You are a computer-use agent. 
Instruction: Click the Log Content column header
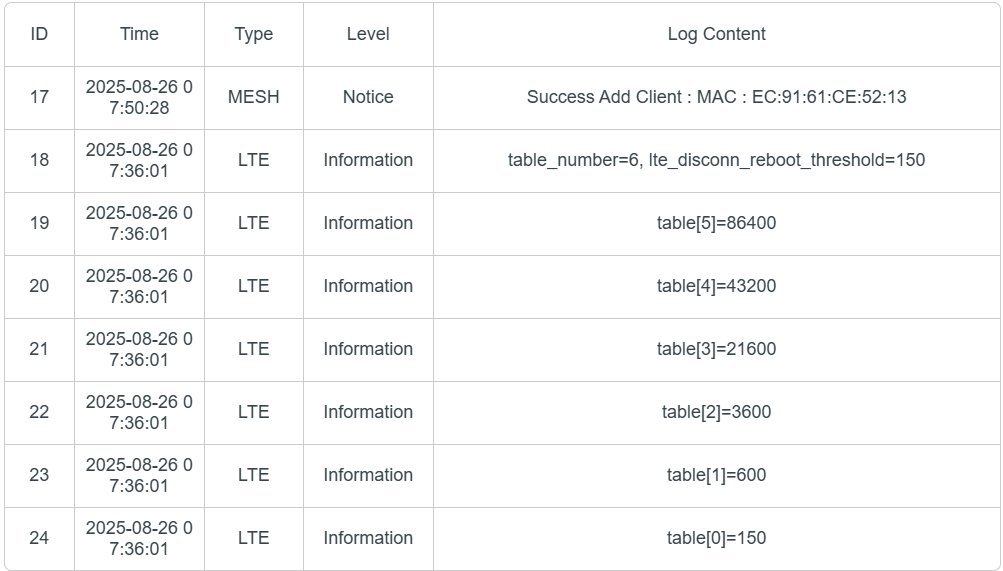tap(716, 34)
